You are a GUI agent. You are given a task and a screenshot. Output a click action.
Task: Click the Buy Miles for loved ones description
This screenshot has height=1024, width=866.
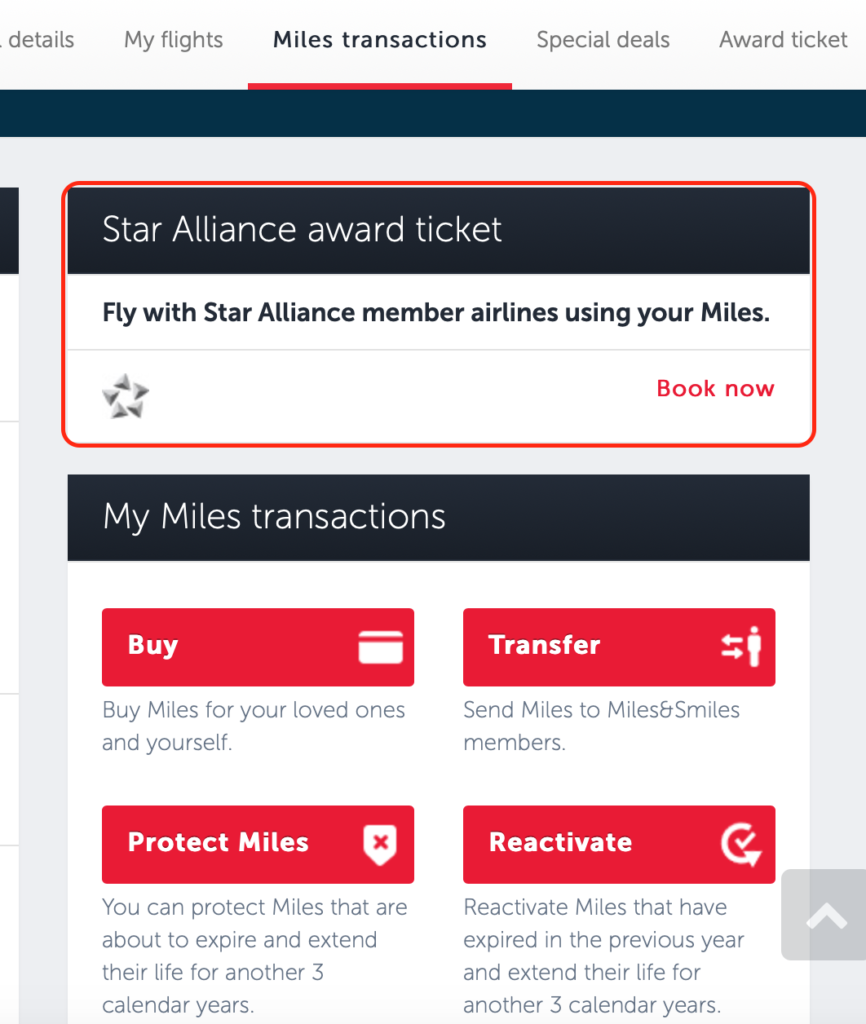click(x=253, y=726)
